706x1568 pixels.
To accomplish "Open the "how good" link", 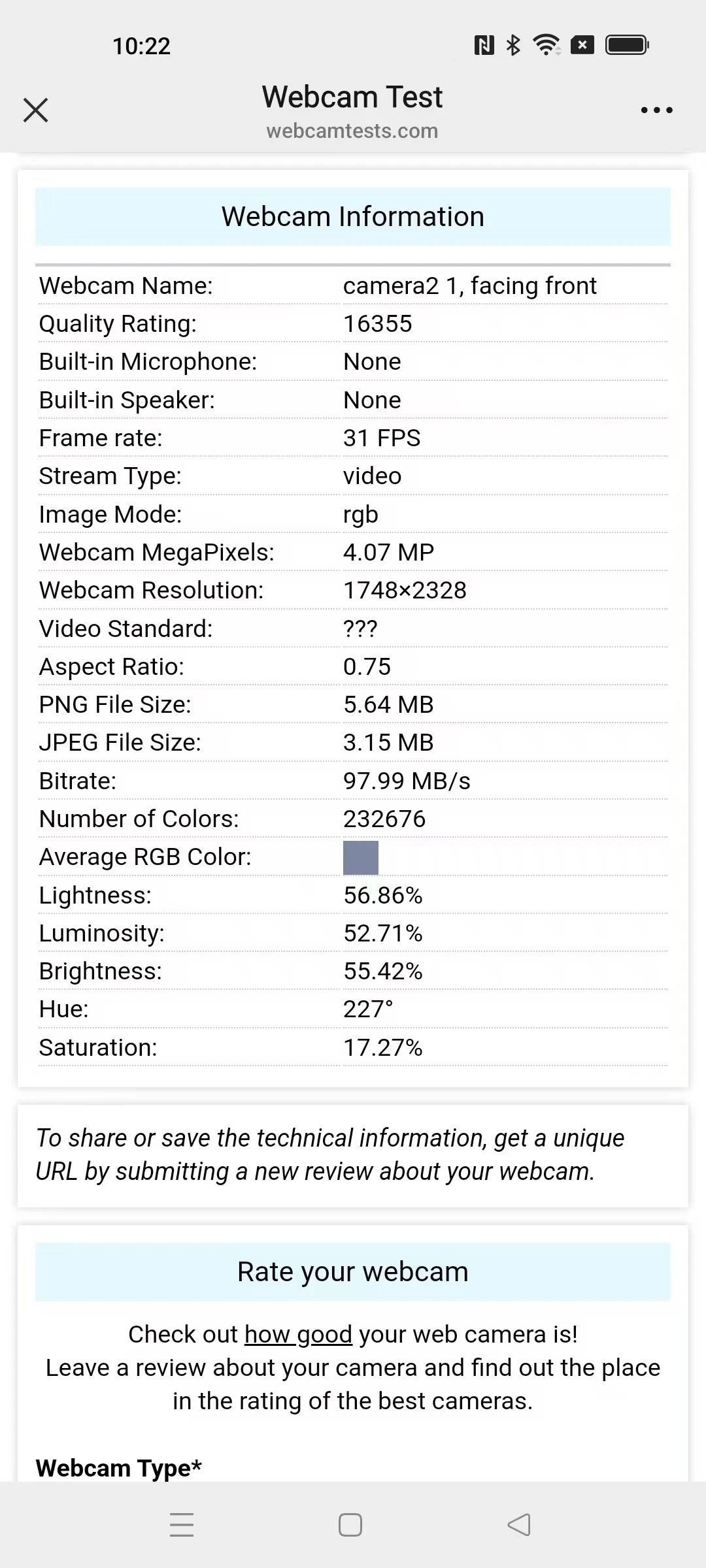I will coord(298,1334).
